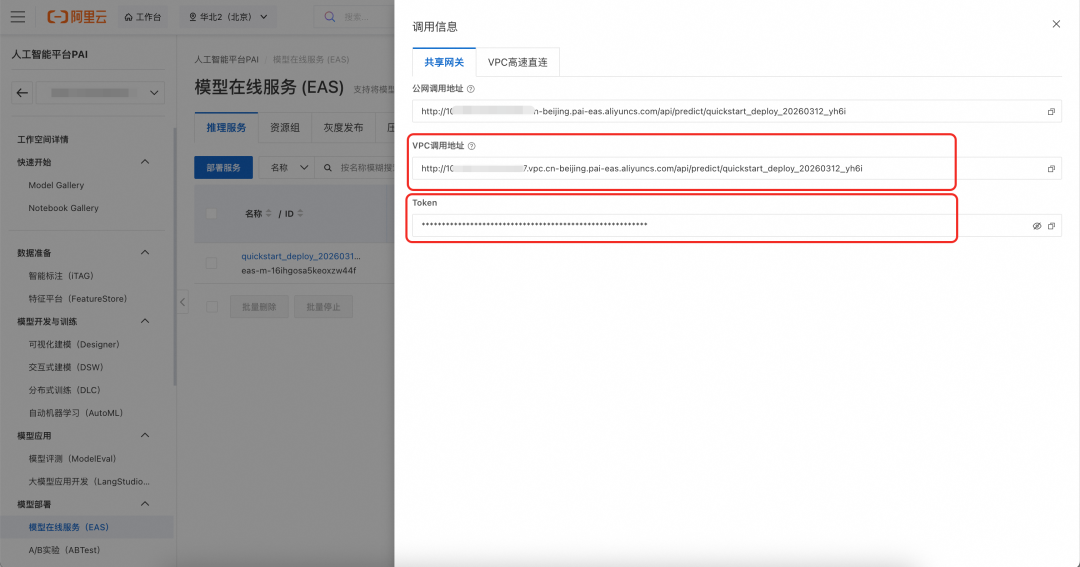Click the 批量删除 button
The width and height of the screenshot is (1080, 567).
click(259, 307)
